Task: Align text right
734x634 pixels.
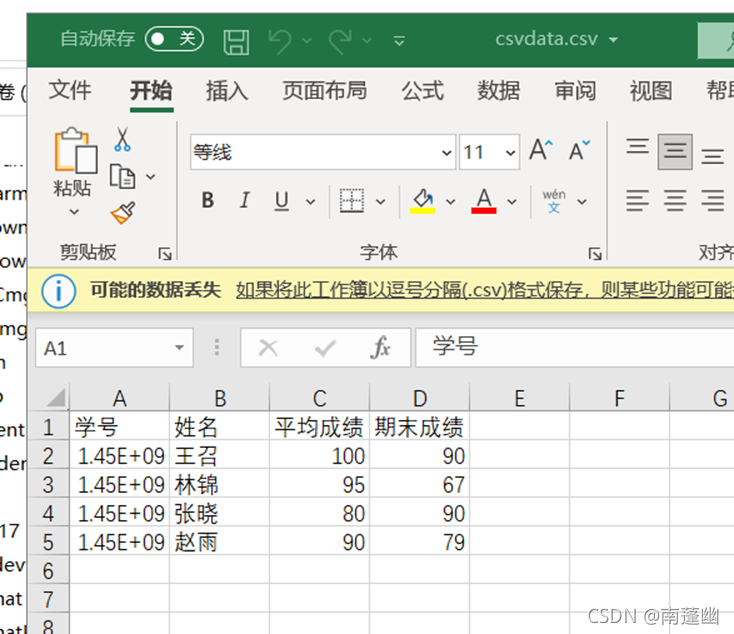Action: [x=712, y=200]
